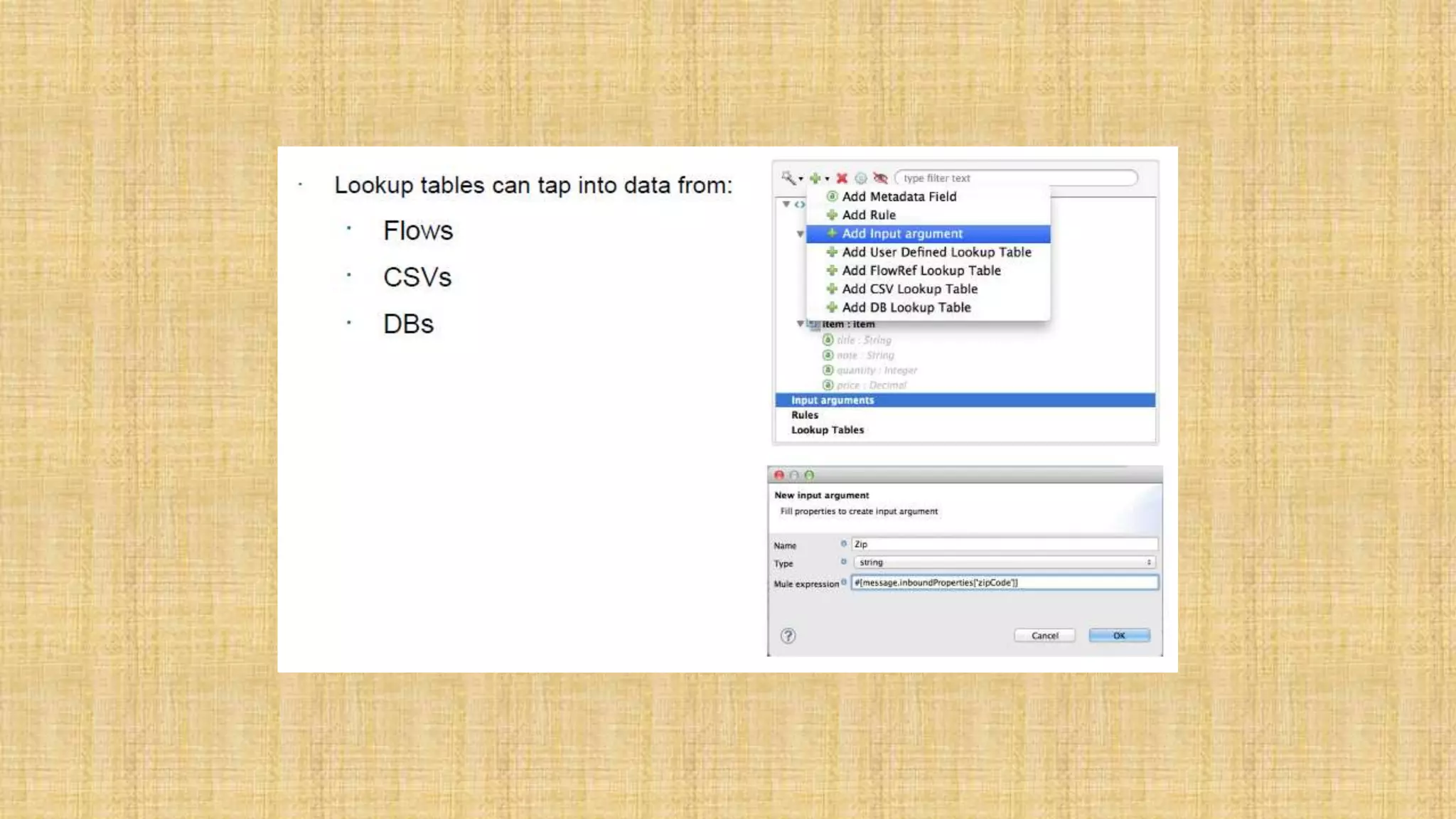Viewport: 1456px width, 819px height.
Task: Click the help question mark icon
Action: coord(788,636)
